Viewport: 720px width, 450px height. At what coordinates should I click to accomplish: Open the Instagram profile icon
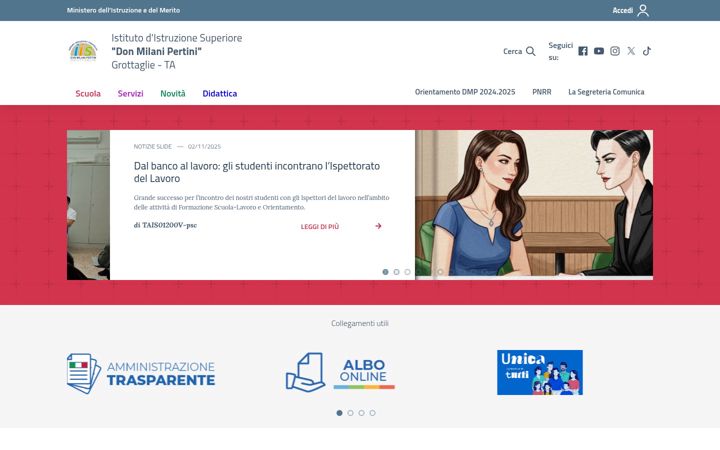615,51
